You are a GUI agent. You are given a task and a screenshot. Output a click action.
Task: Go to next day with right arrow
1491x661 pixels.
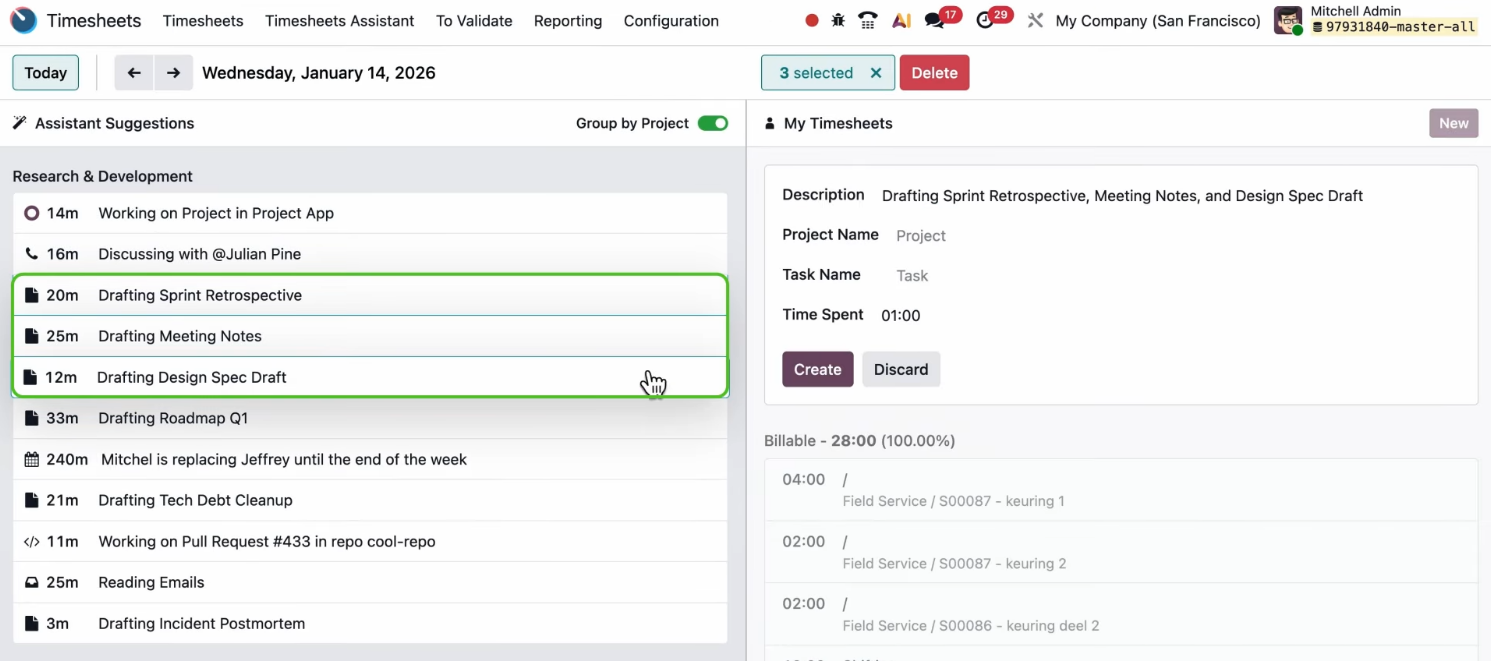point(173,73)
